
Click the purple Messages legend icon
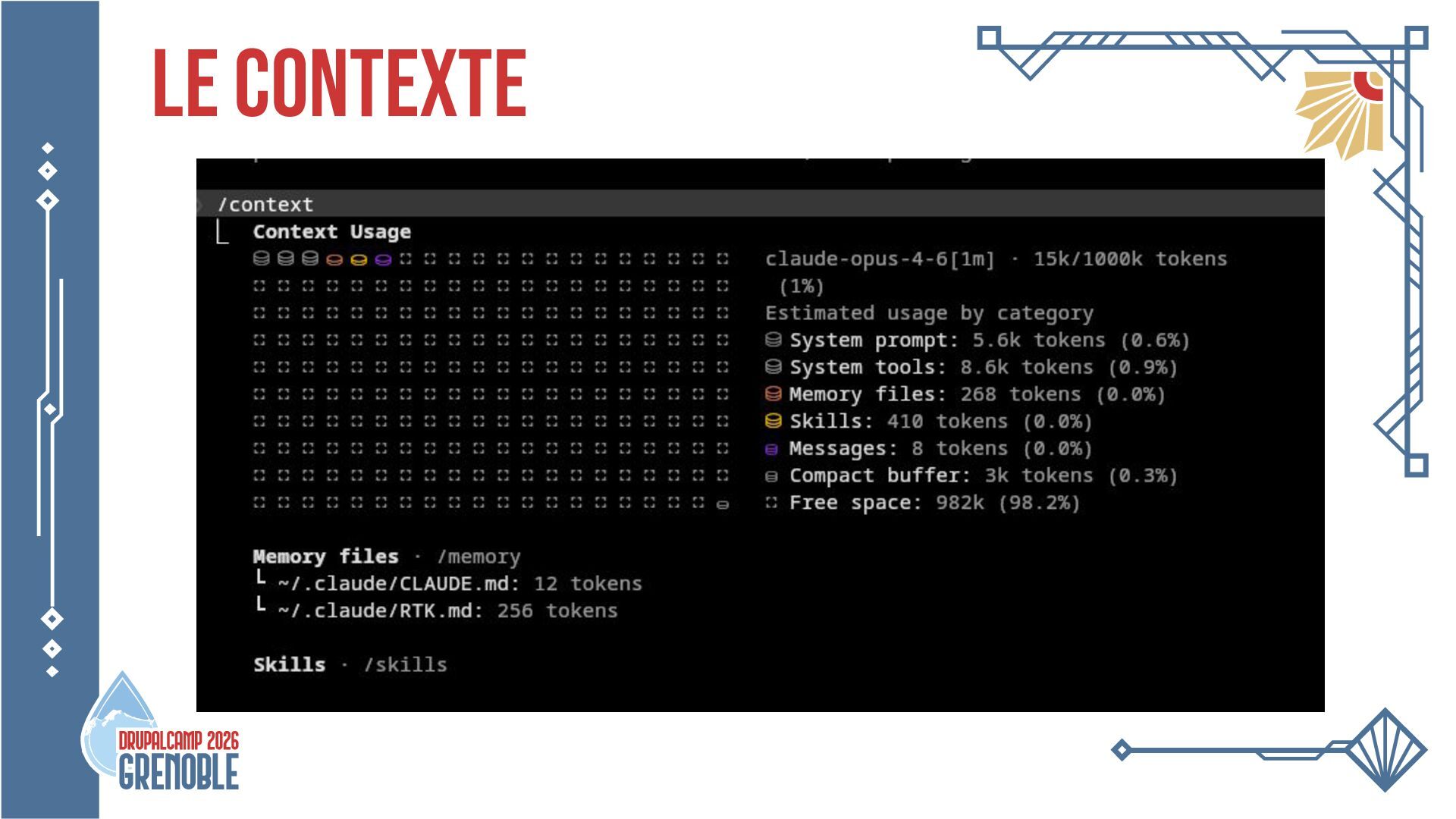point(771,449)
